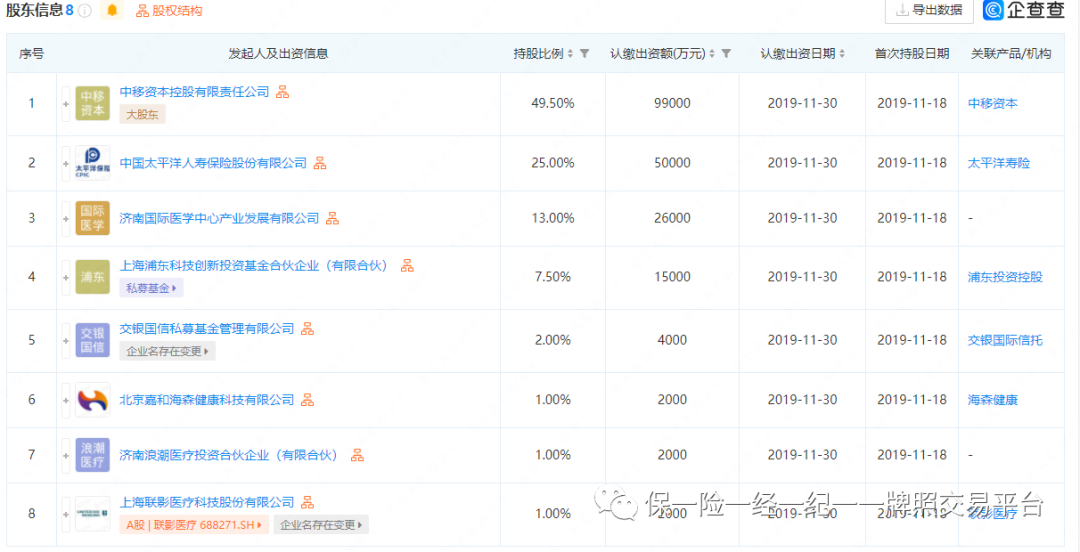
Task: Click structure icon next to 中移资本控股有限责任公司
Action: coord(282,92)
